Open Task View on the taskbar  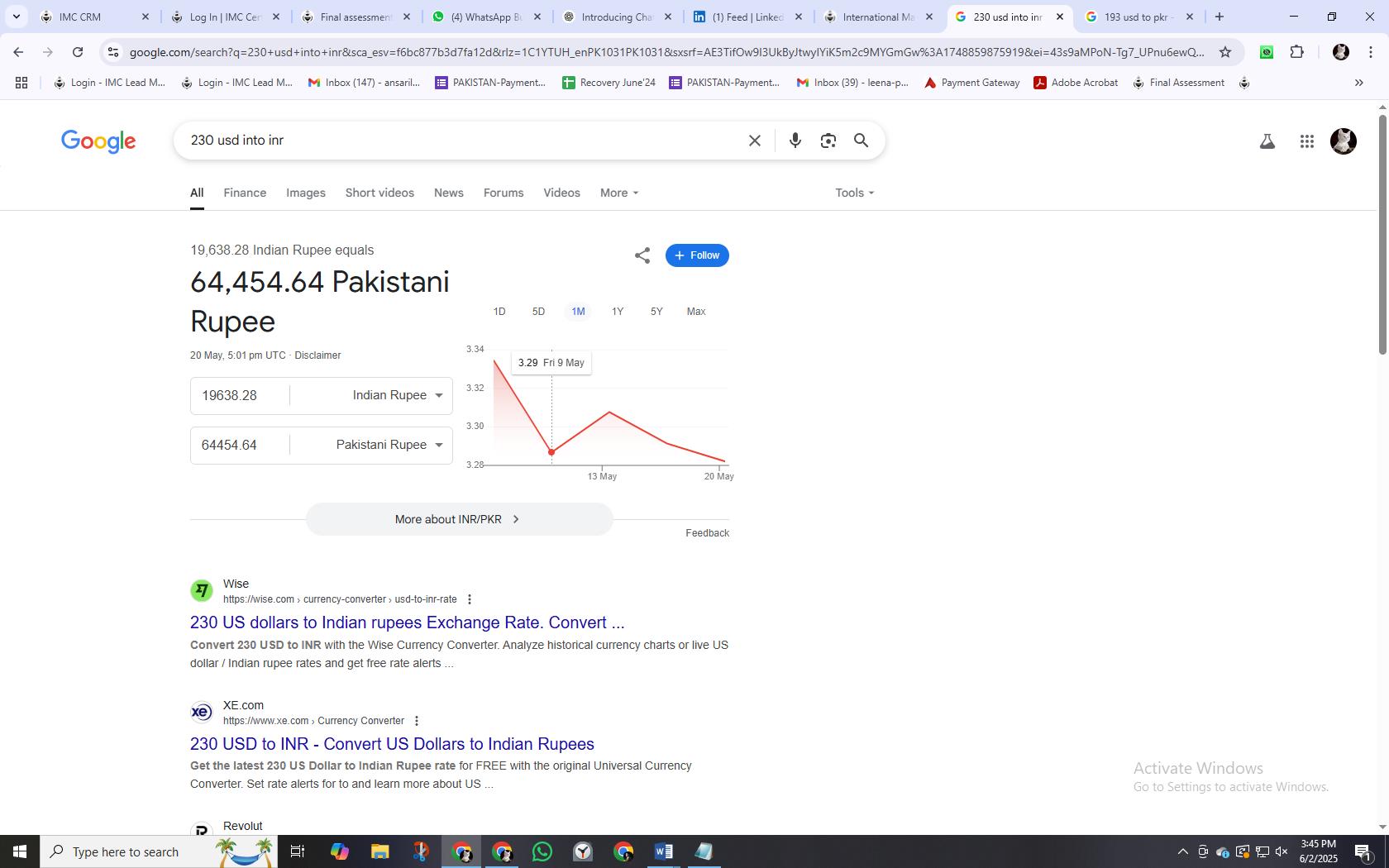coord(298,851)
